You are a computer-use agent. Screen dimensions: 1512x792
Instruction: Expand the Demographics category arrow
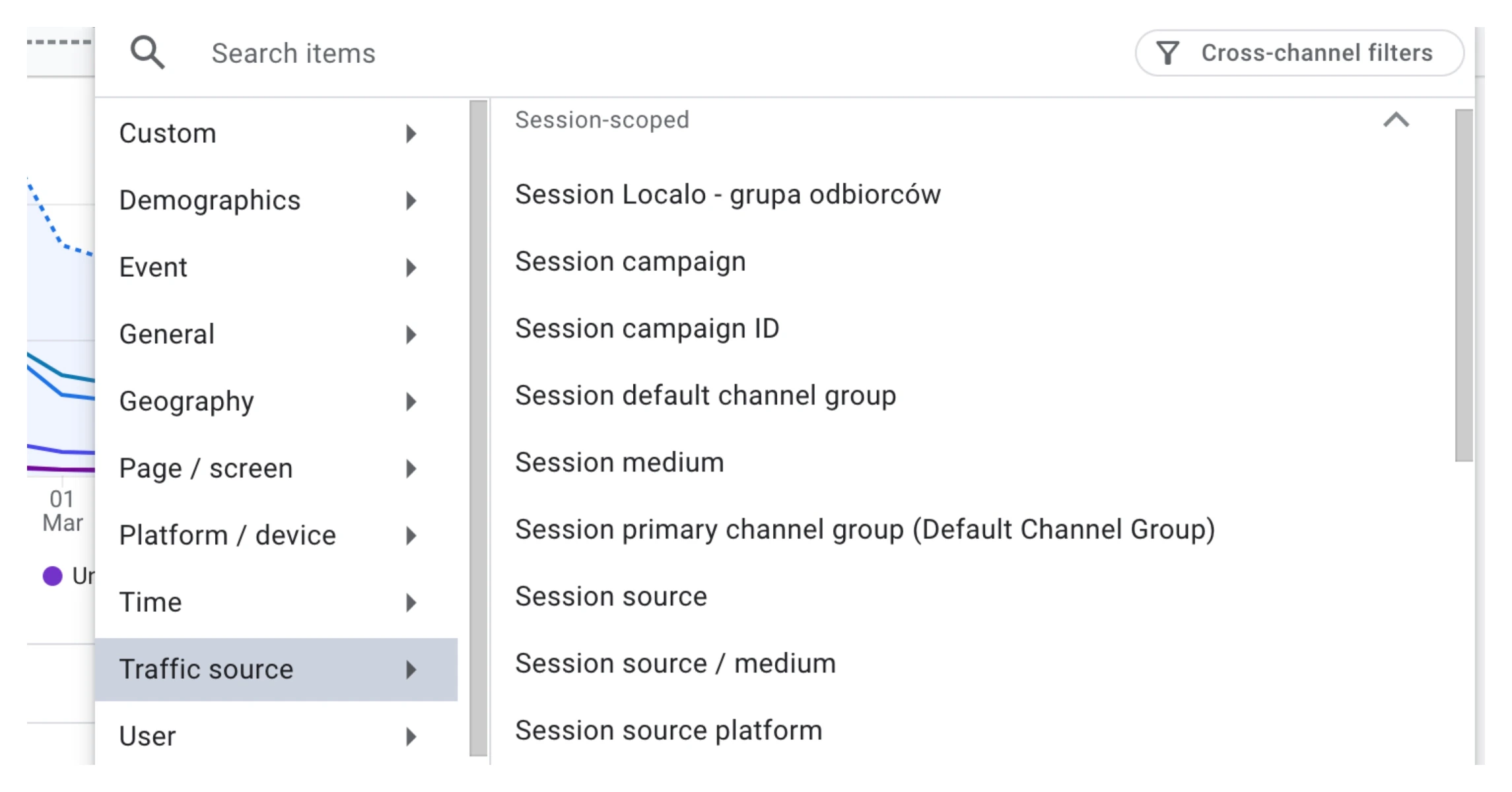coord(411,201)
